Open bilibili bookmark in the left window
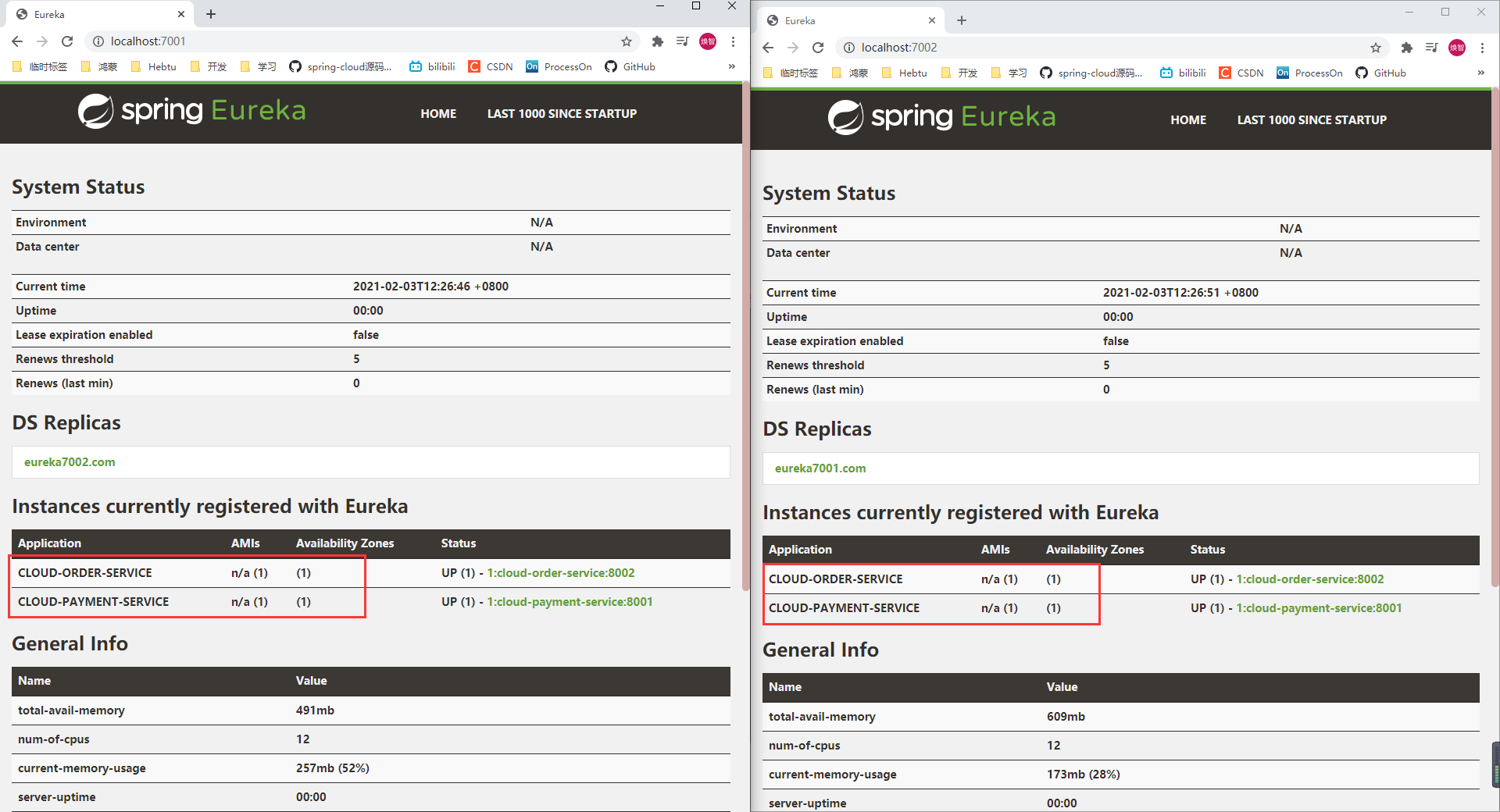 coord(432,66)
